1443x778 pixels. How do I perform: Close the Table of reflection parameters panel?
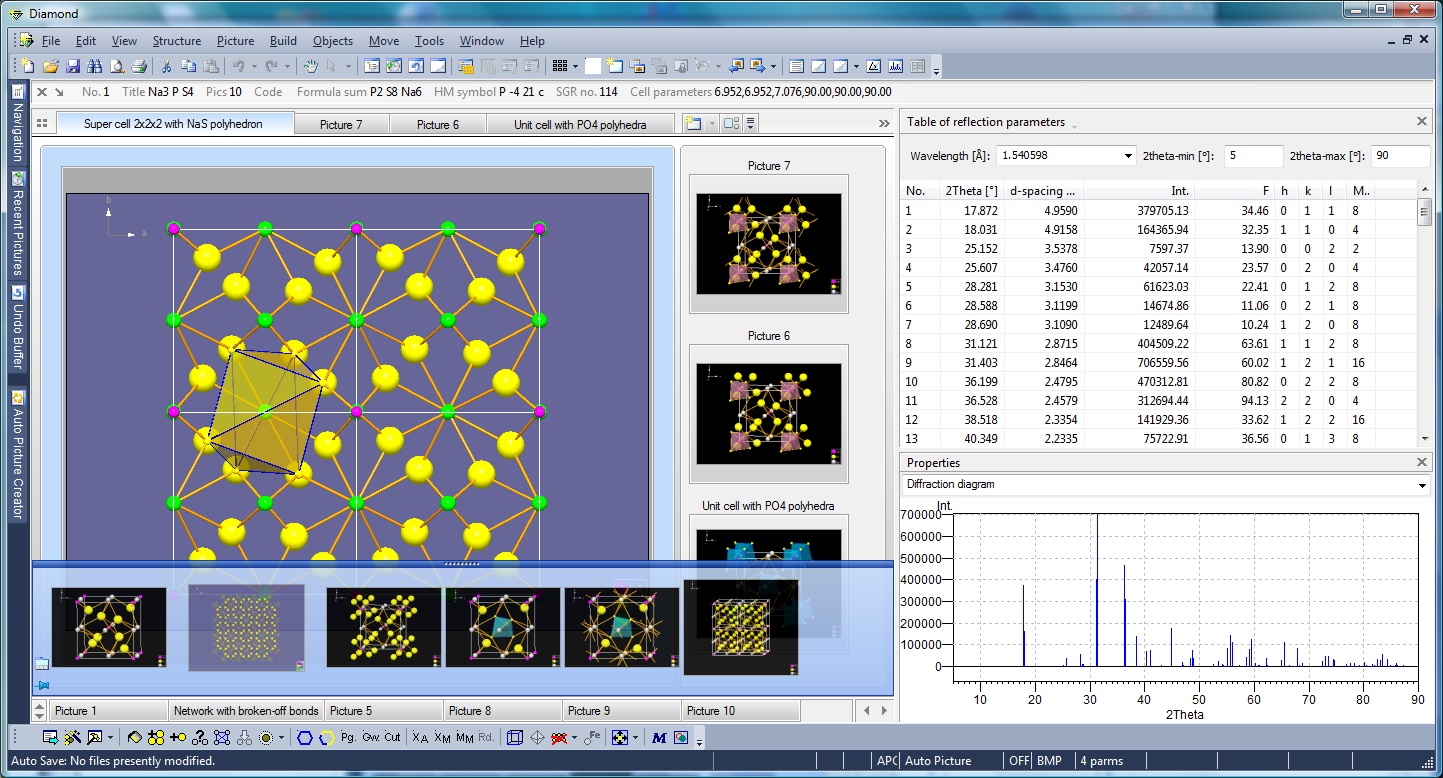1422,121
